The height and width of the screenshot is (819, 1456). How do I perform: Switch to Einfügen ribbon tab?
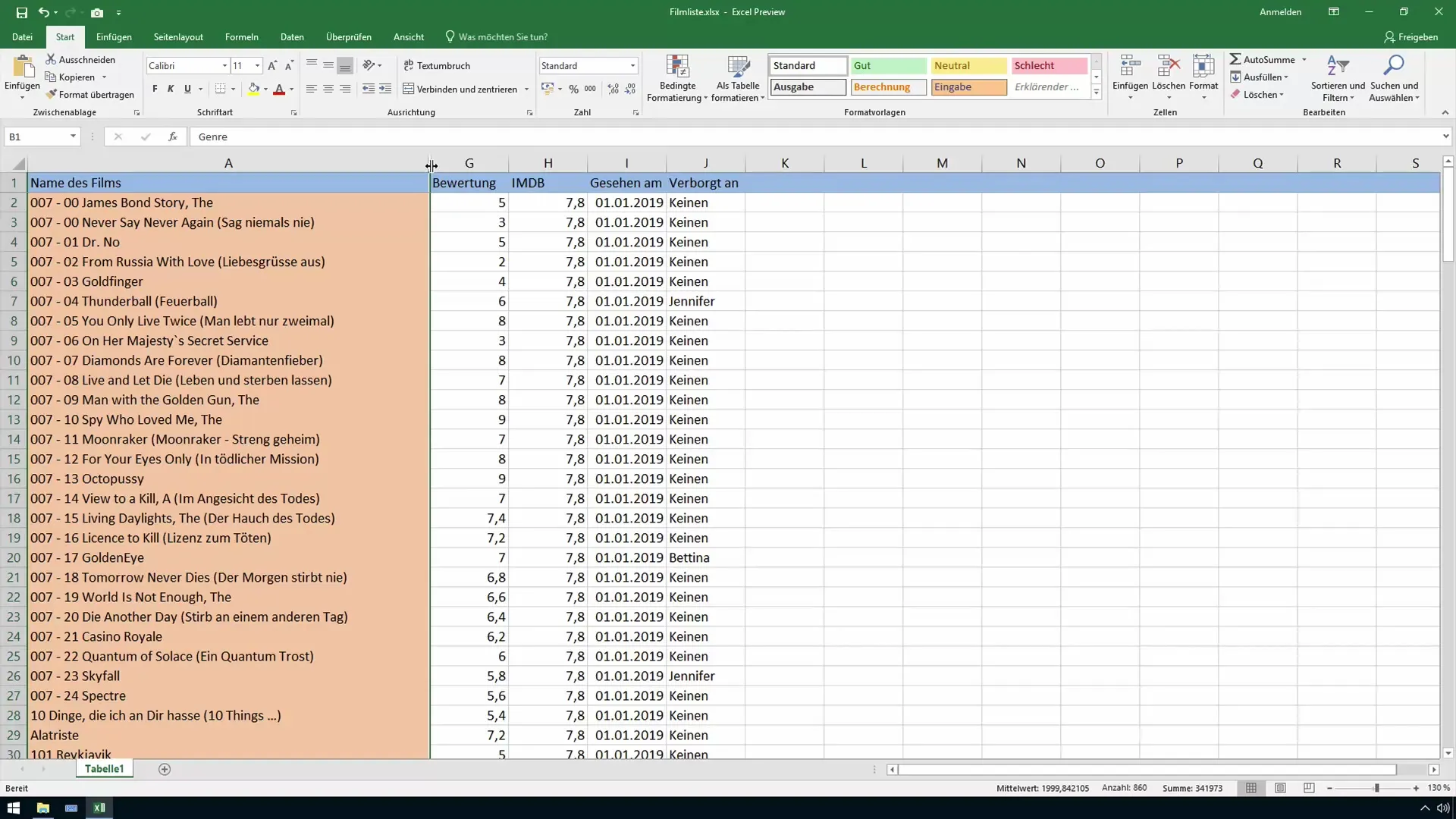pyautogui.click(x=114, y=36)
